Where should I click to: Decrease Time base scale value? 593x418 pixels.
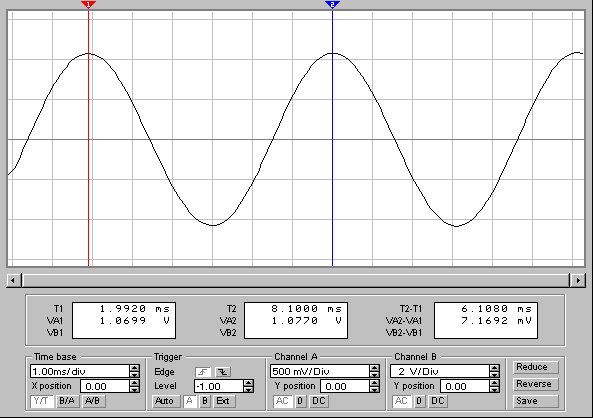tap(134, 374)
